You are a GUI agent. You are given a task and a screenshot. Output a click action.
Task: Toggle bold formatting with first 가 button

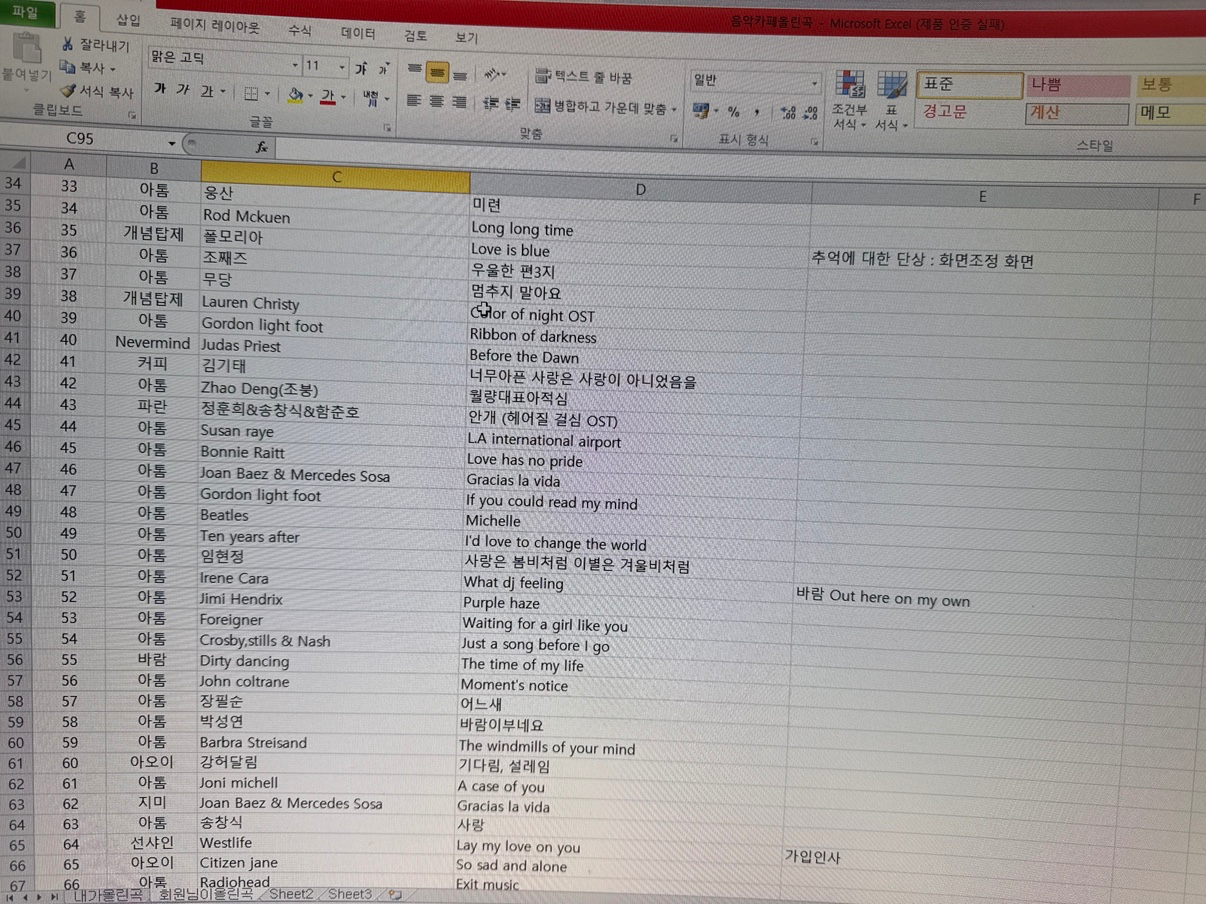[159, 90]
